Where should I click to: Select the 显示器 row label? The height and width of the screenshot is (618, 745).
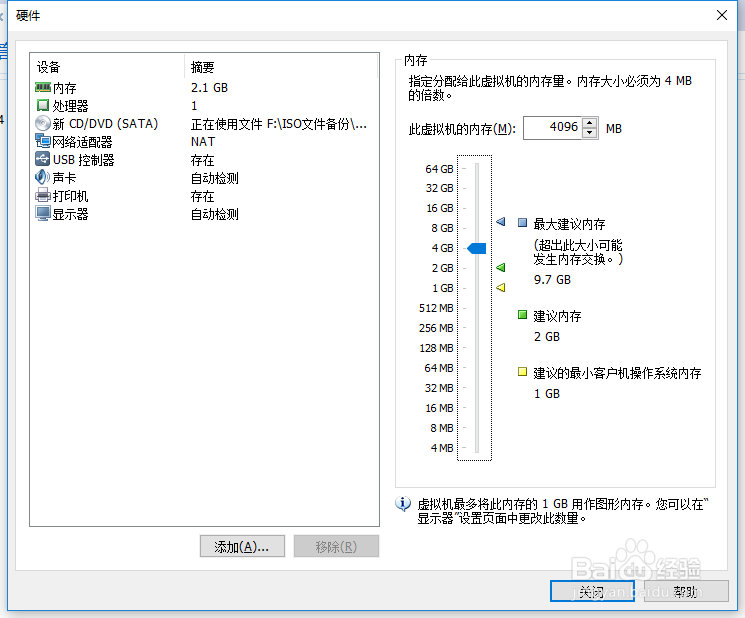[70, 214]
